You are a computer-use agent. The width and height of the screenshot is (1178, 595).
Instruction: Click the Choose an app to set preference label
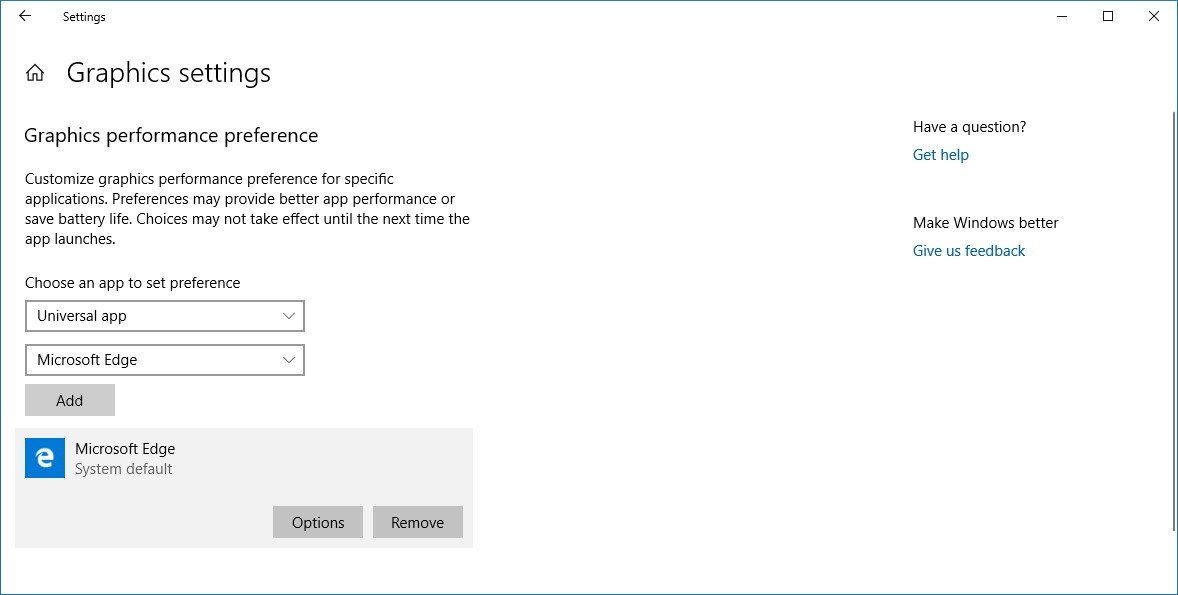click(x=132, y=282)
